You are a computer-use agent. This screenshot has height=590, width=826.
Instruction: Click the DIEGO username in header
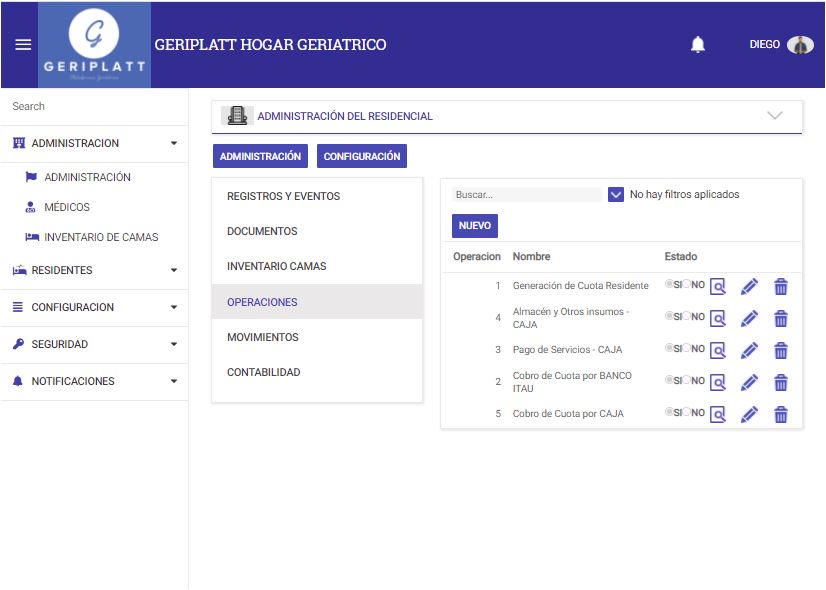coord(764,45)
